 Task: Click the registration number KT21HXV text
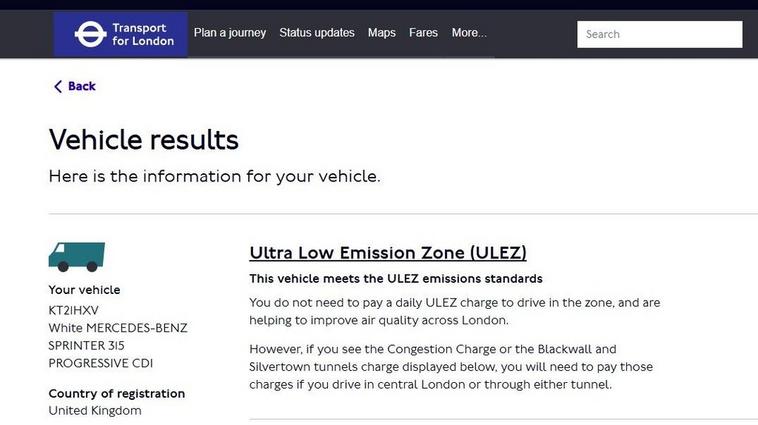73,310
